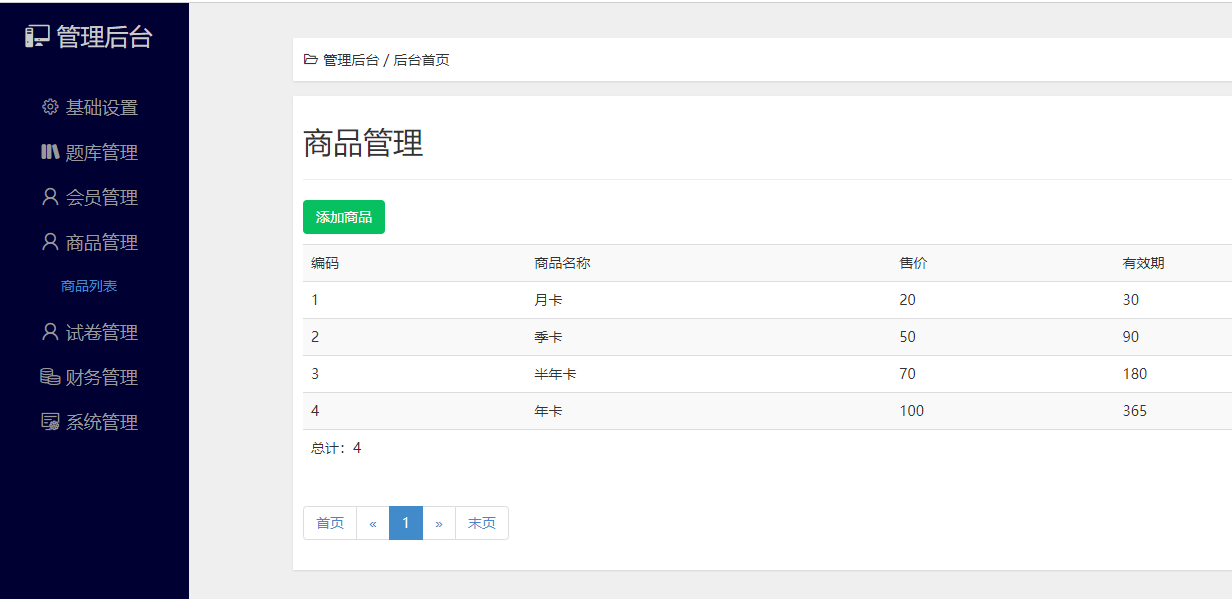This screenshot has width=1232, height=599.
Task: Click the user icon beside 试卷管理
Action: pyautogui.click(x=50, y=332)
